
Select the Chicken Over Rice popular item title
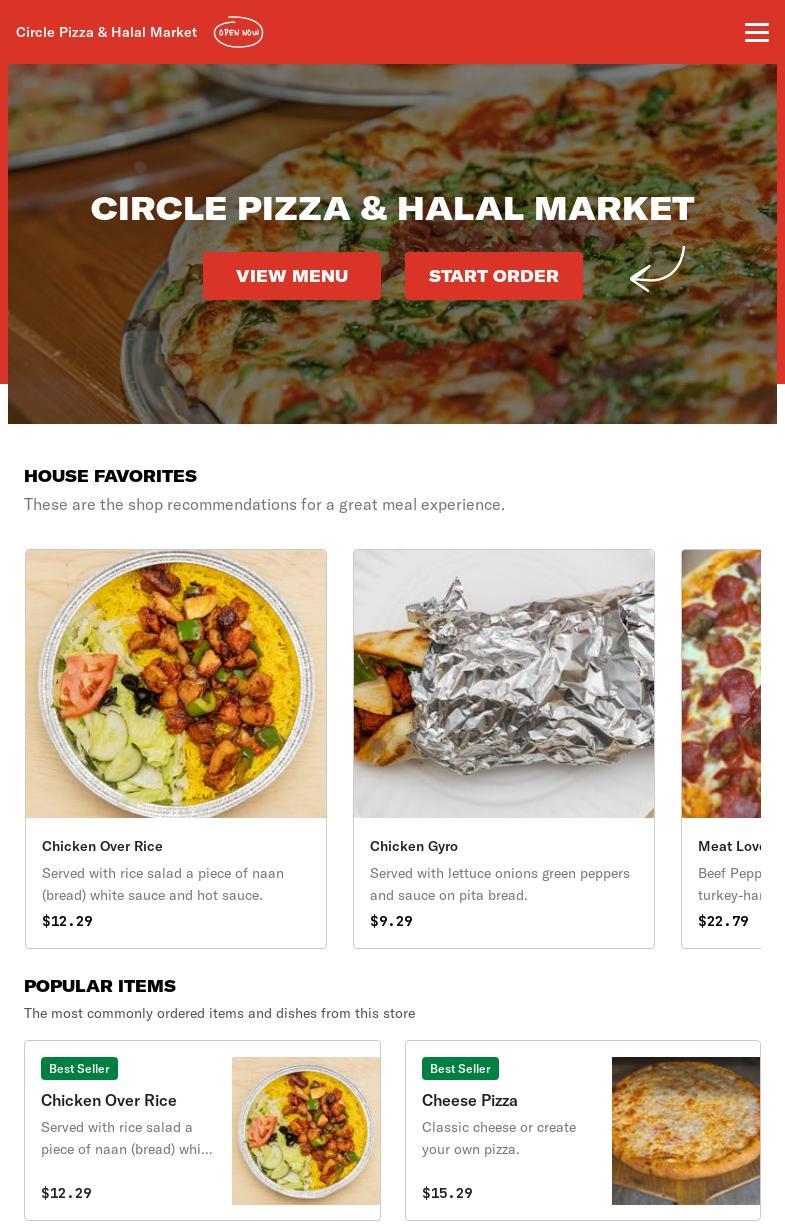[109, 1100]
